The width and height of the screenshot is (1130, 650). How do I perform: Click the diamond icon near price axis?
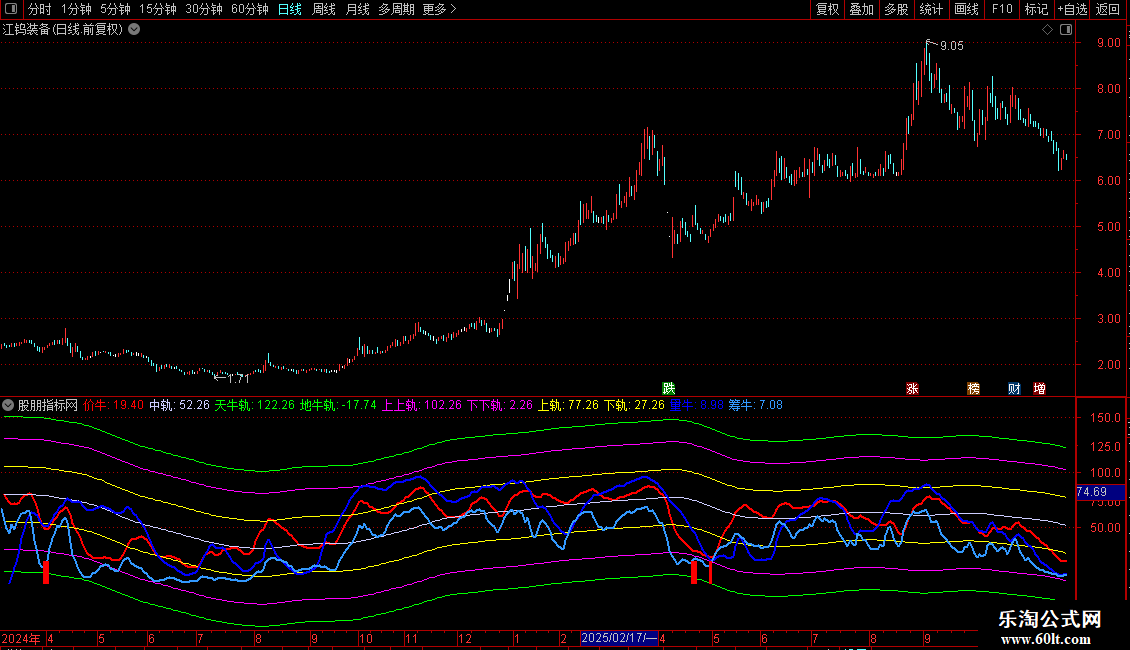1047,30
